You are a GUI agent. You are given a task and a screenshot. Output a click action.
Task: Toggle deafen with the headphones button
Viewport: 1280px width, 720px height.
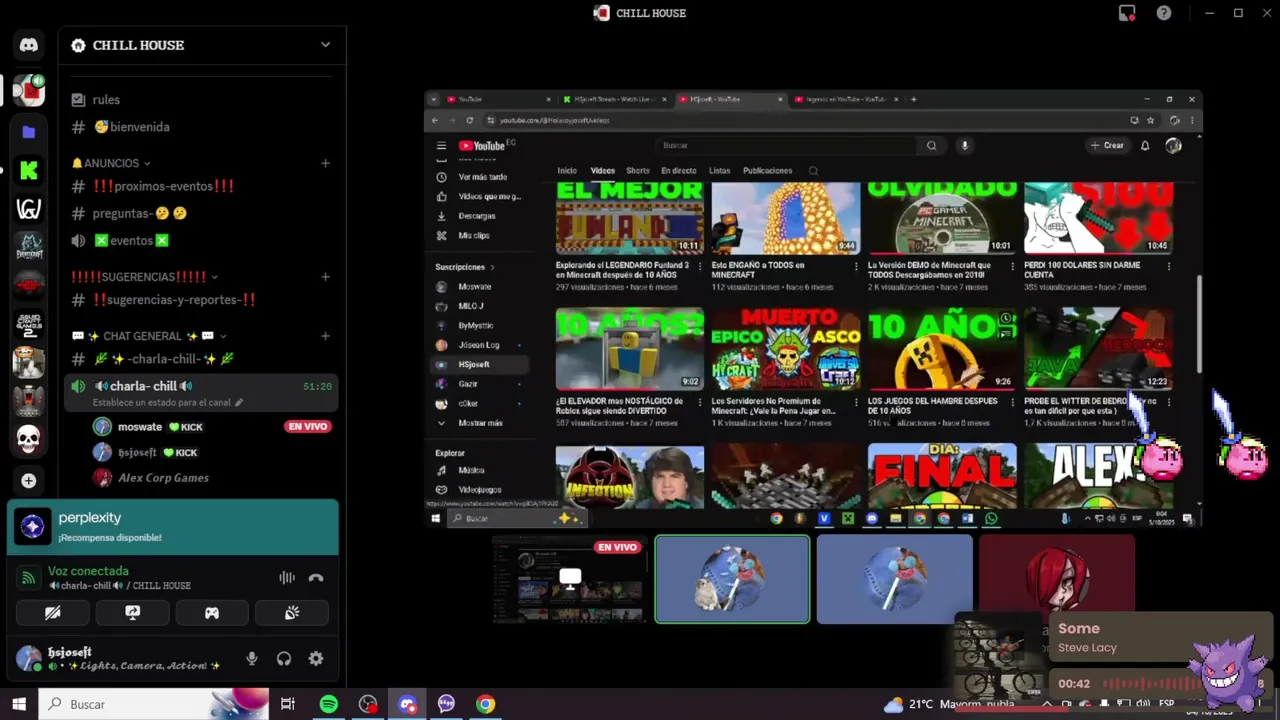[x=284, y=659]
